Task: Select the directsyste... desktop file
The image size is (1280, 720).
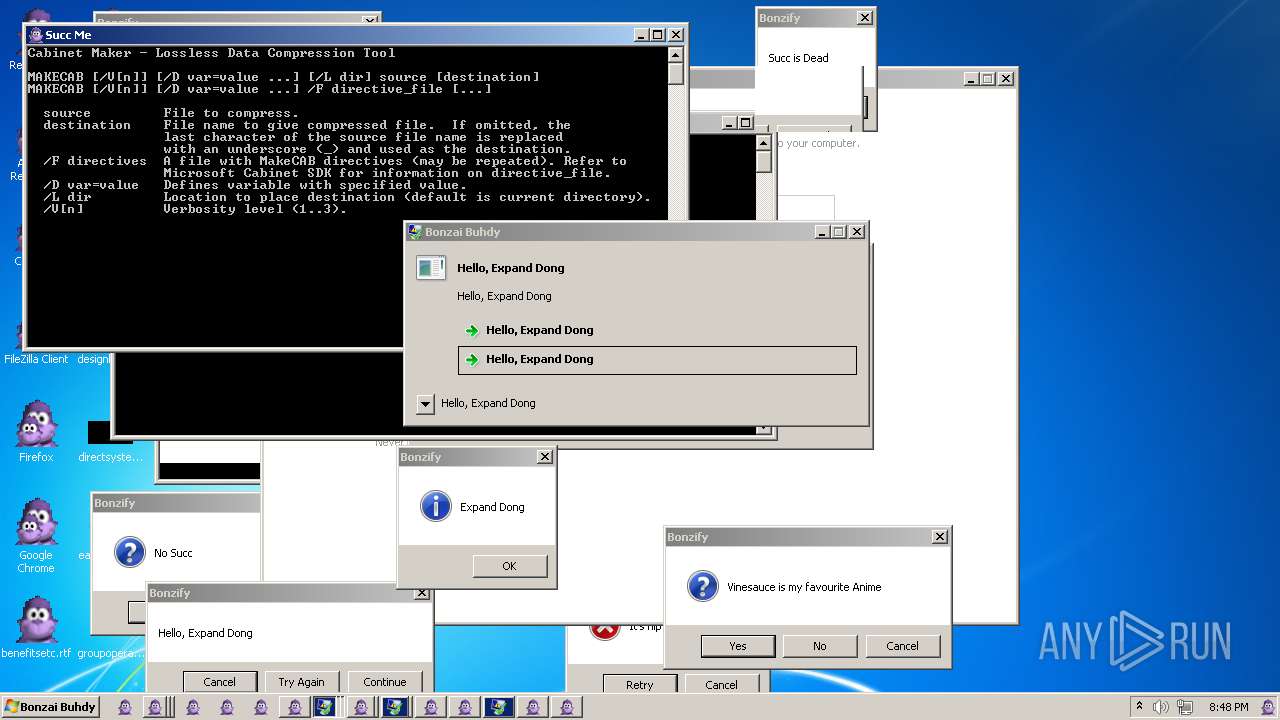Action: point(110,442)
